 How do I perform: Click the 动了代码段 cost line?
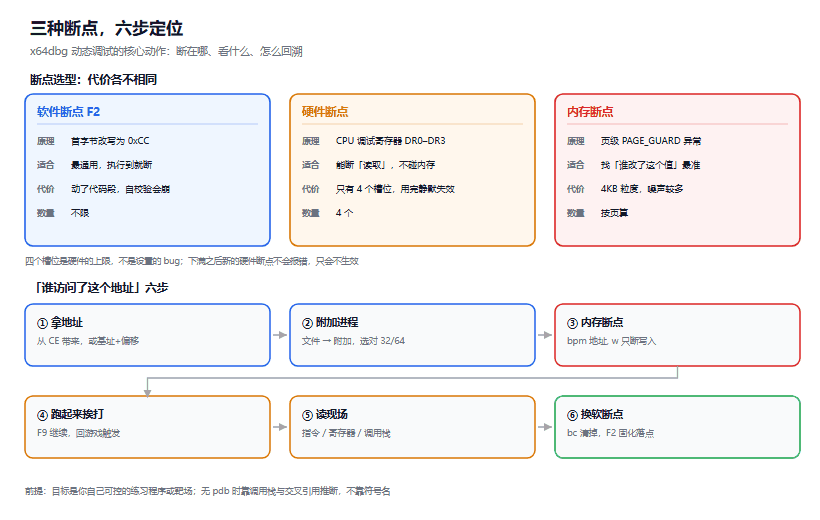tap(120, 189)
